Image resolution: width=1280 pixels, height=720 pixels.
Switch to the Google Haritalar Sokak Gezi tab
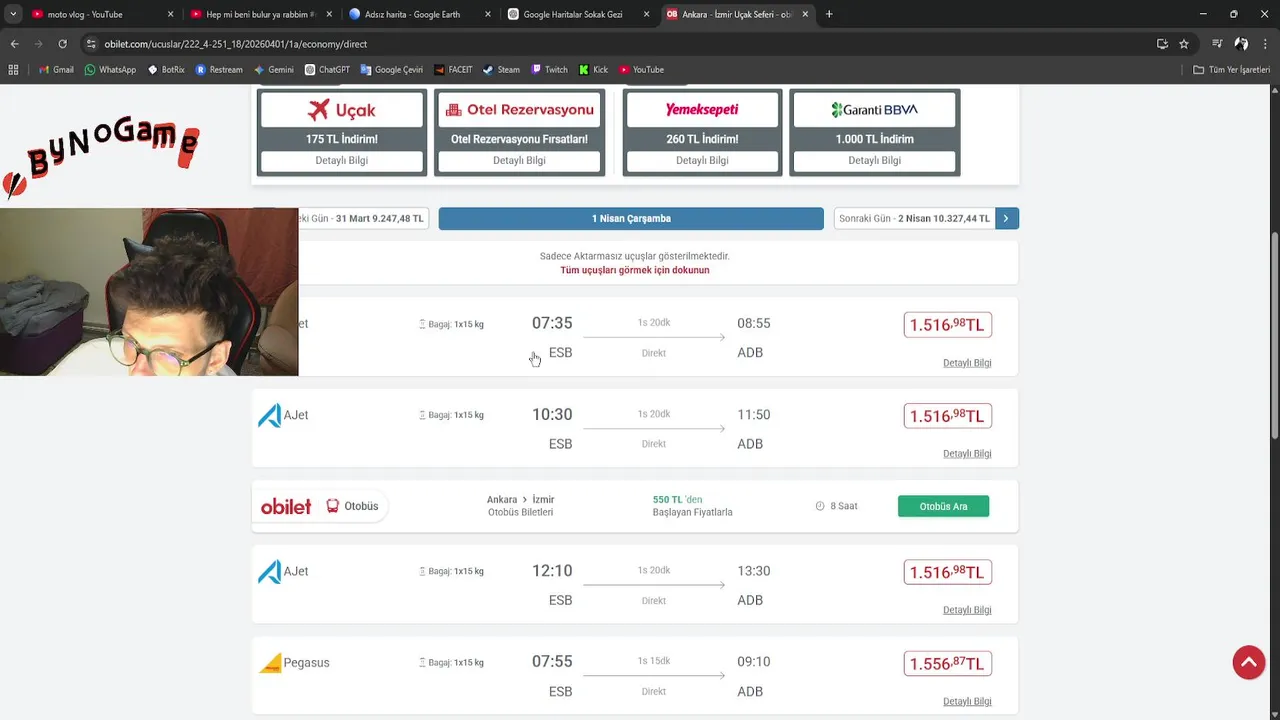577,14
